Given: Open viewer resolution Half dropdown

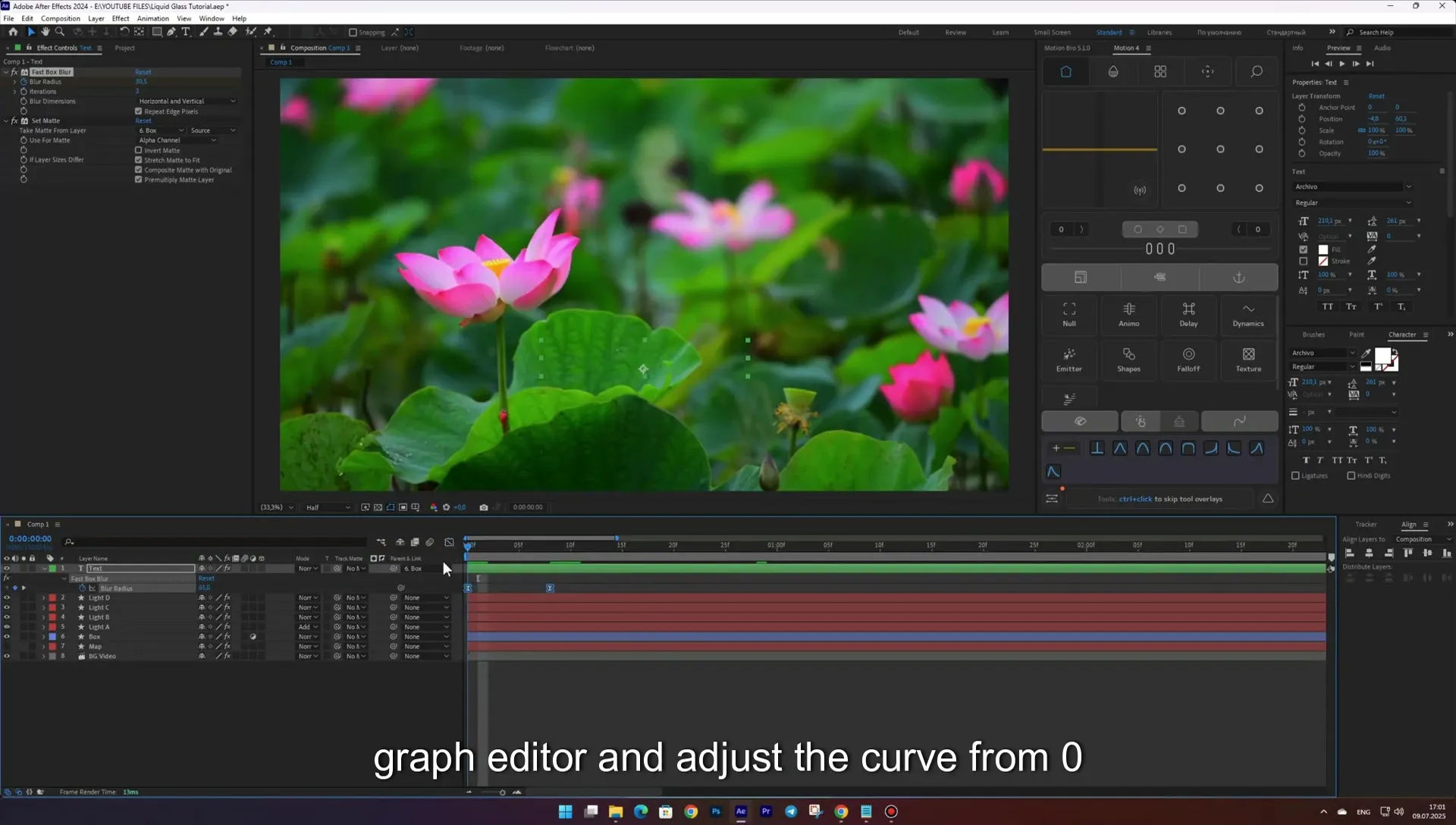Looking at the screenshot, I should [328, 507].
